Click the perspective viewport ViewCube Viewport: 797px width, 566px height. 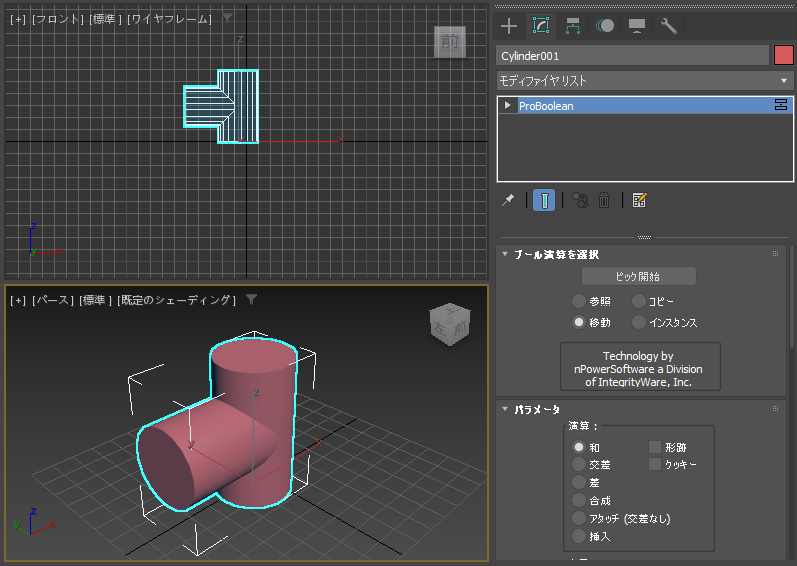(450, 325)
